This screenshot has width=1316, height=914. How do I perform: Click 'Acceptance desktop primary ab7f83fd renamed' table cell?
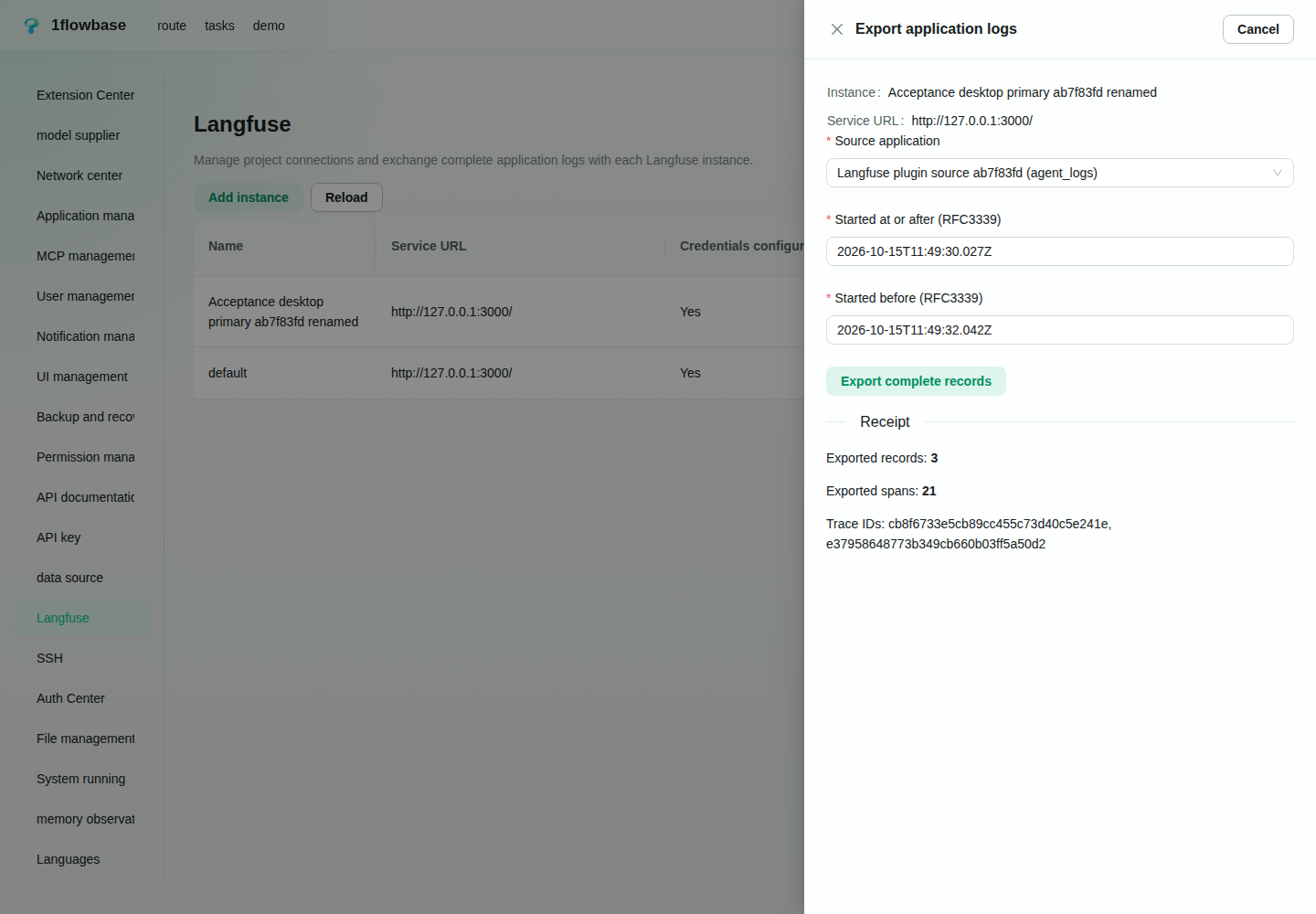pos(283,312)
